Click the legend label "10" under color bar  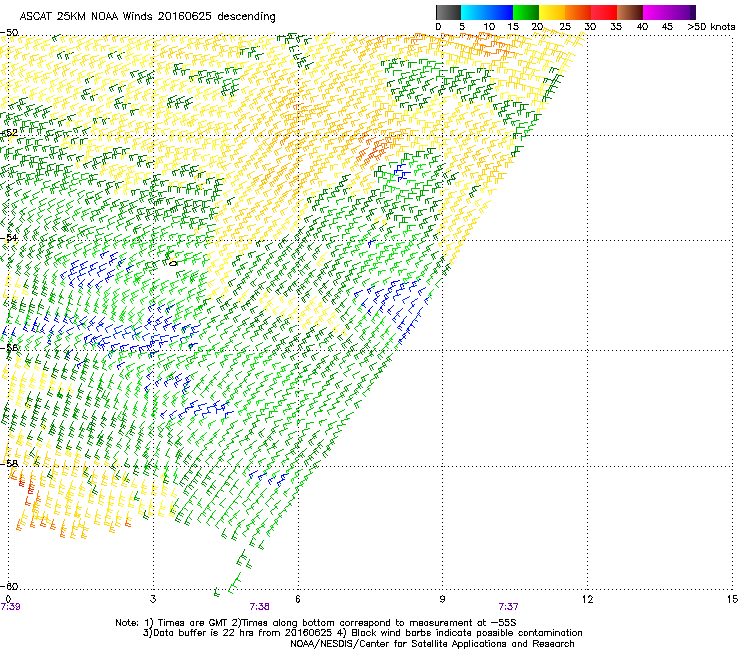tap(489, 27)
